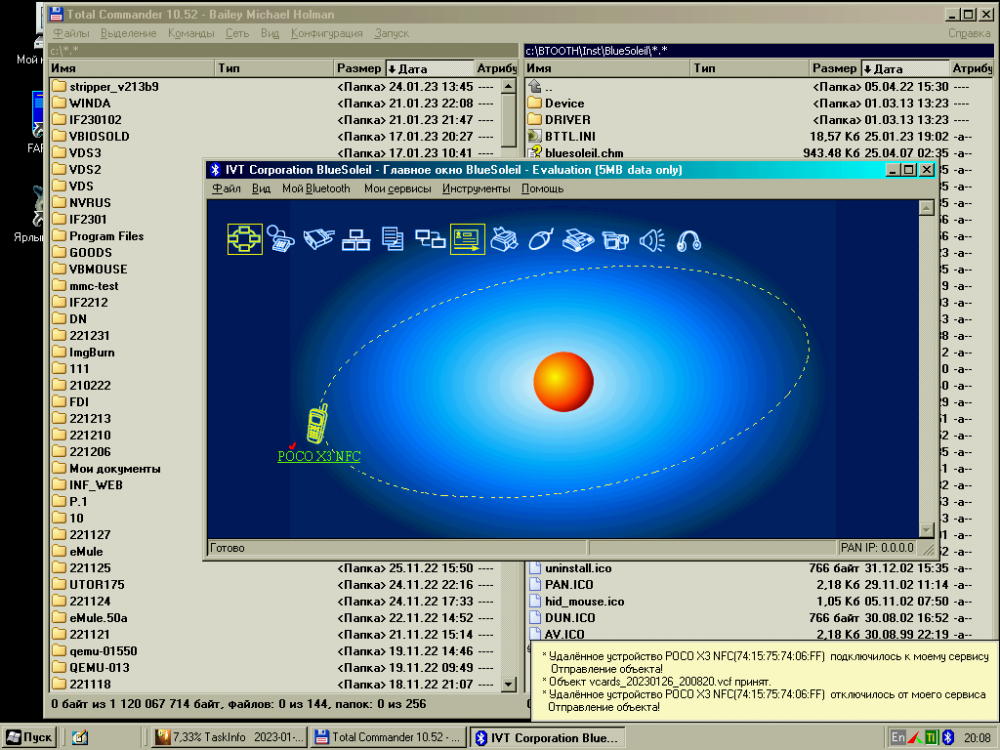Open Конфигурация menu in Total Commander

point(326,33)
